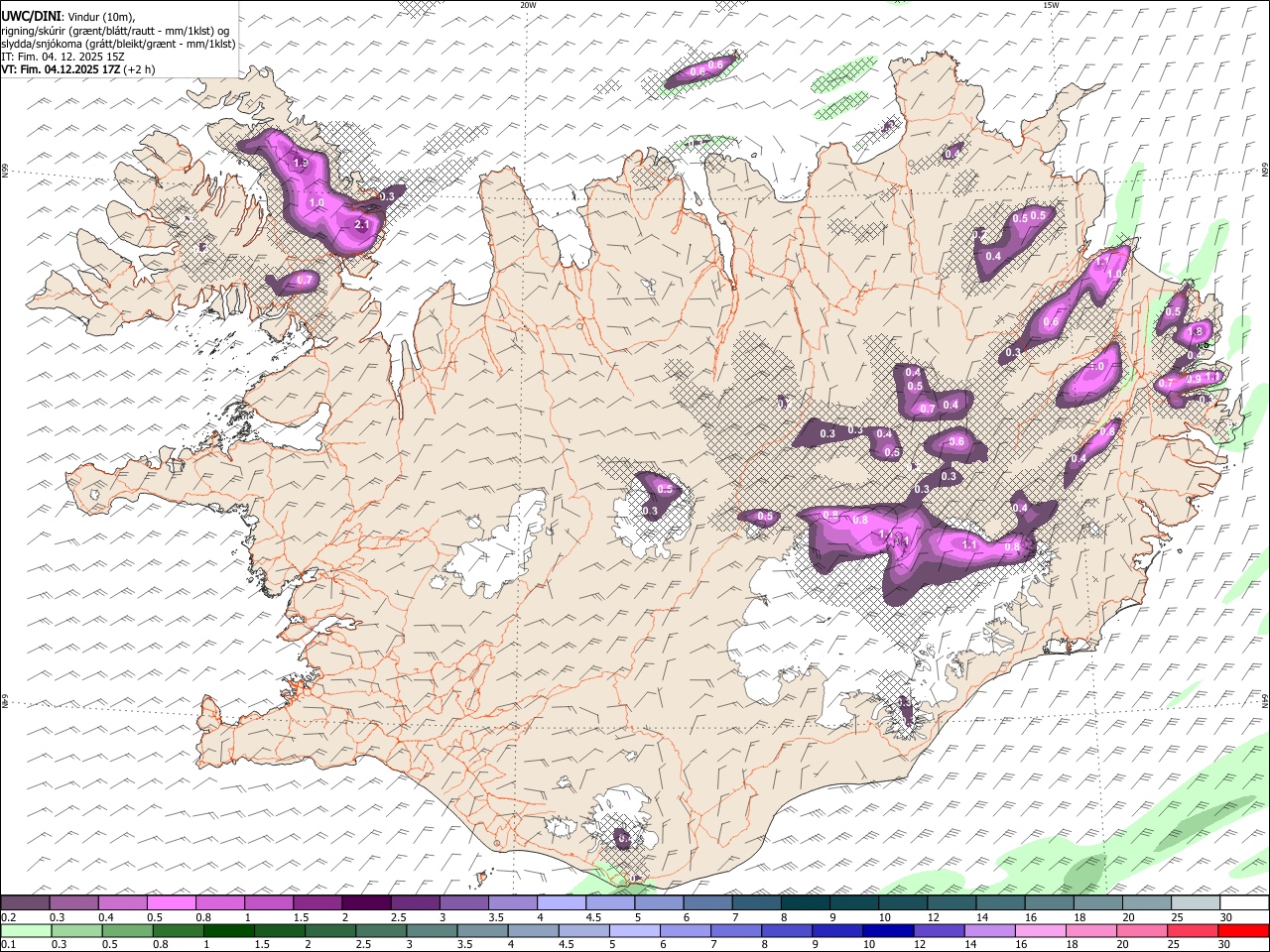Click the UWC/DINI title text
This screenshot has width=1270, height=952.
31,16
